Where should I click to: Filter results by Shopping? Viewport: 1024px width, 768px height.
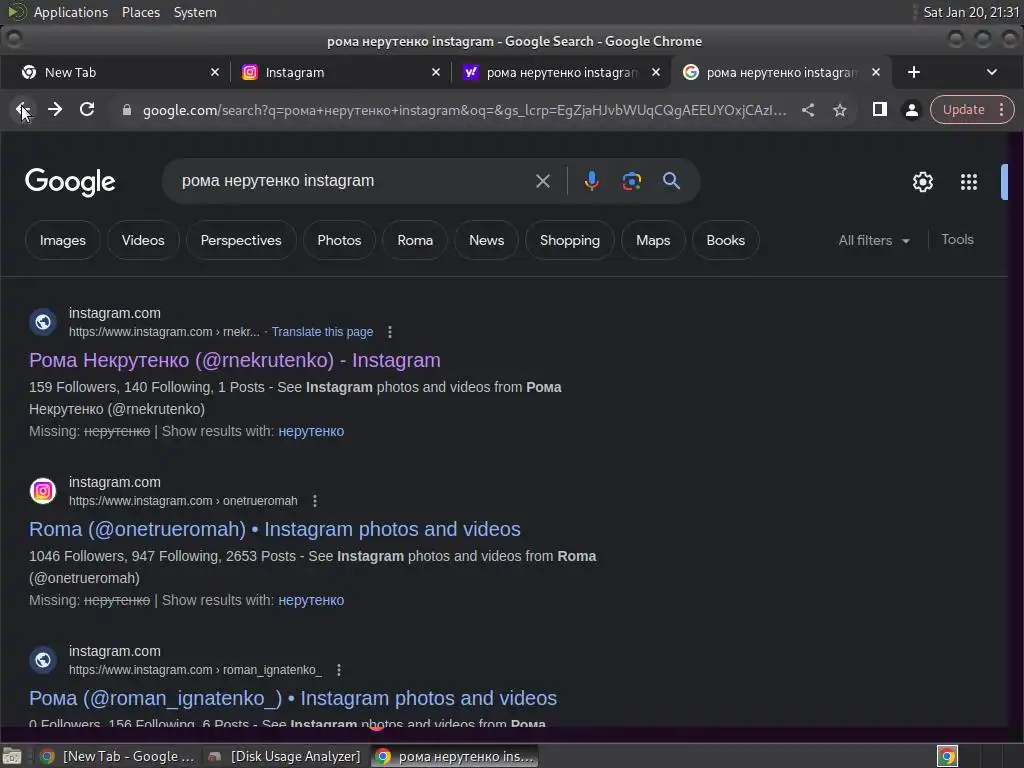coord(569,240)
